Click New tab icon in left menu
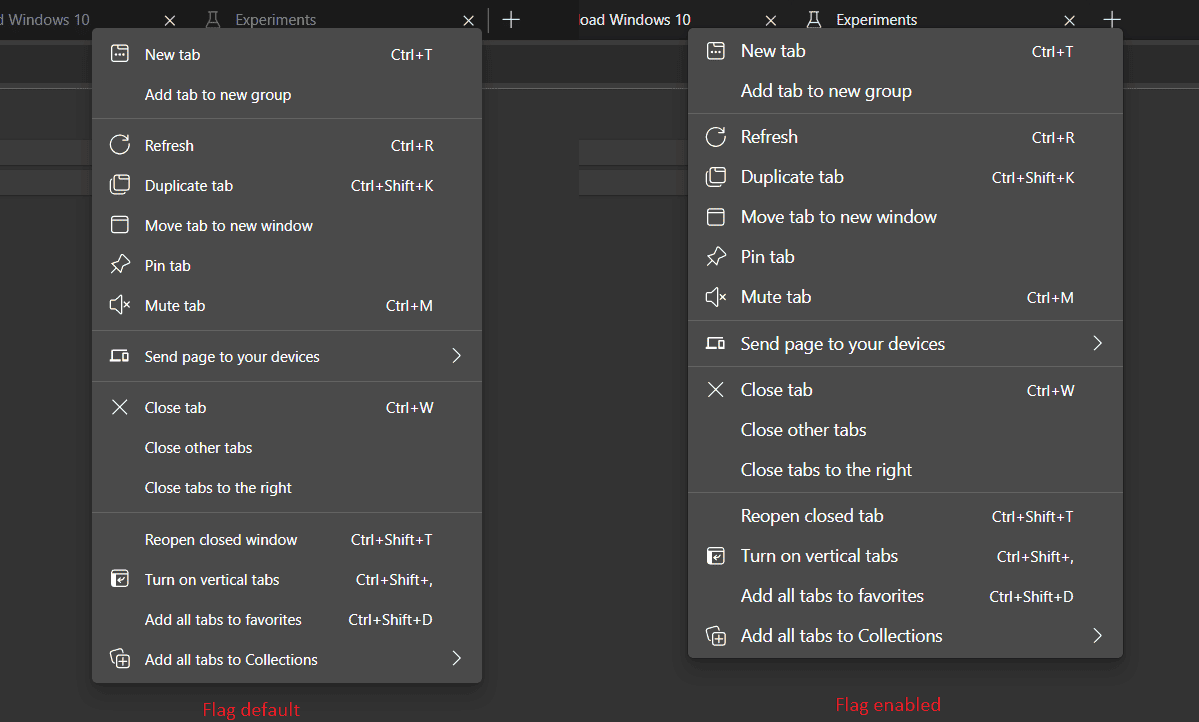1199x722 pixels. coord(120,54)
